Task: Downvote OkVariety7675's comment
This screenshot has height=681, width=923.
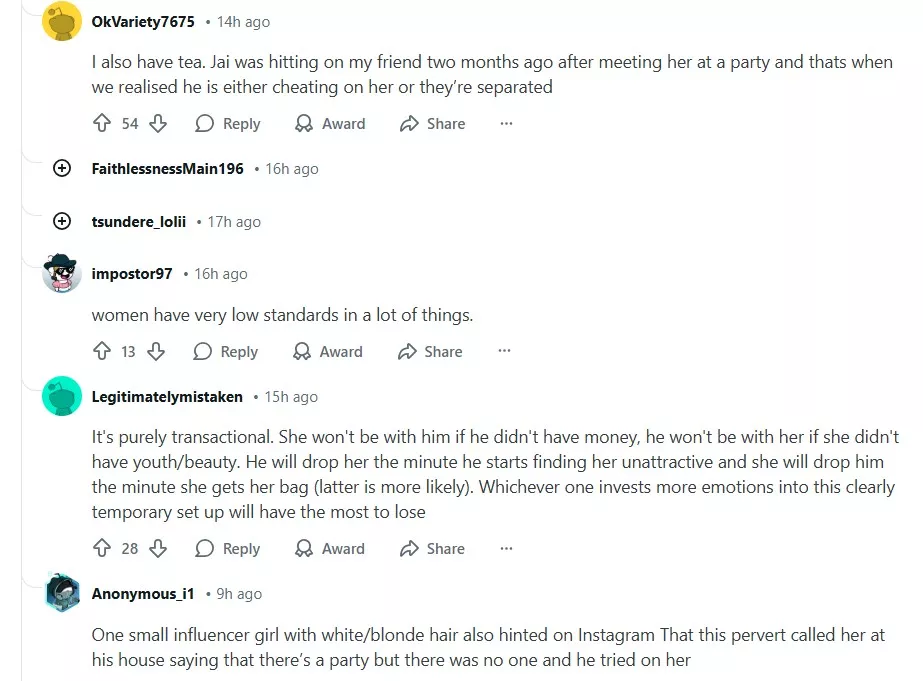Action: (158, 124)
